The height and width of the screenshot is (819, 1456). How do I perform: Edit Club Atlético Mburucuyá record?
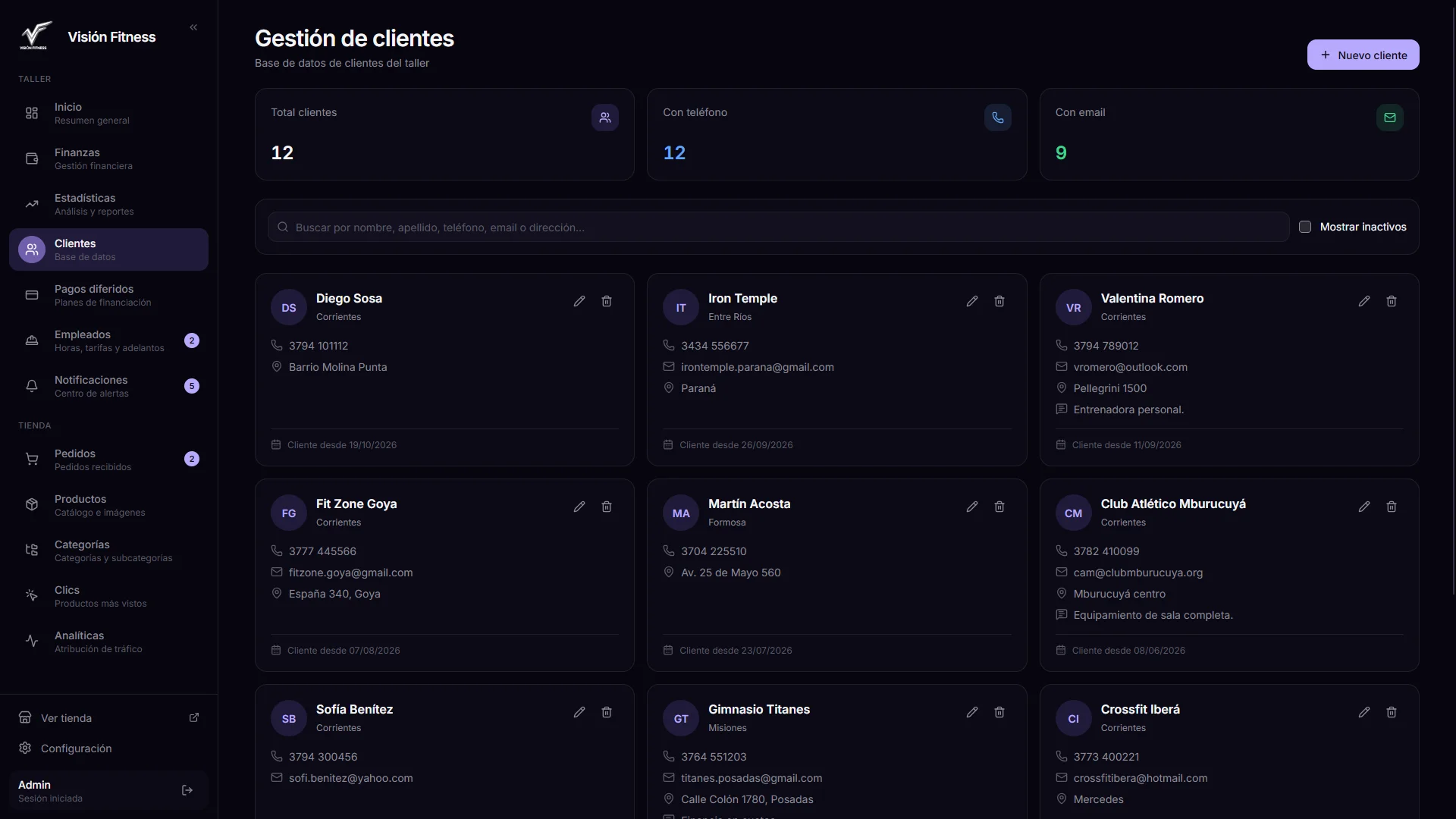coord(1364,507)
